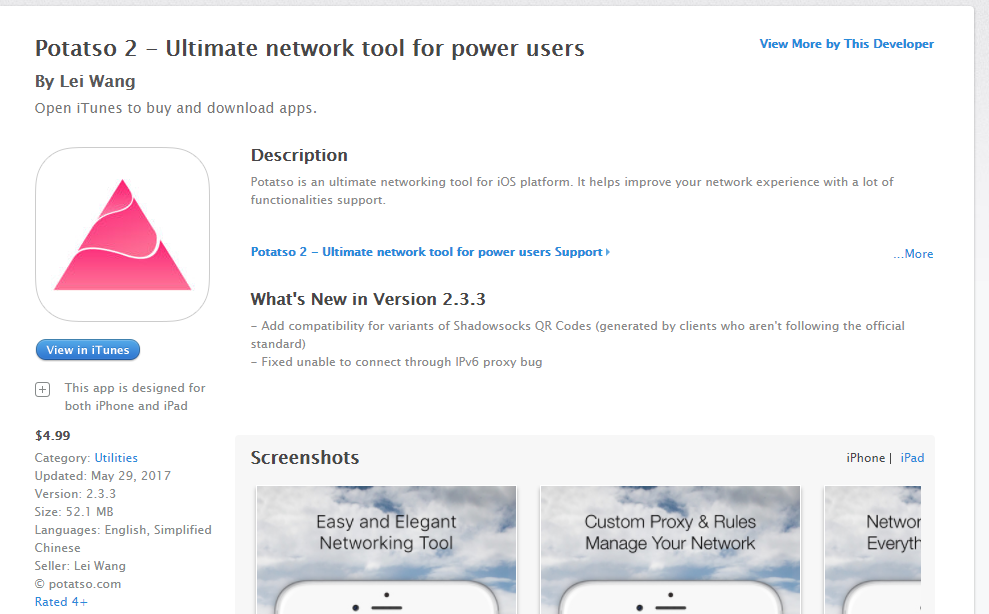Open the Custom Proxy & Rules screenshot
The height and width of the screenshot is (614, 989).
(x=670, y=549)
